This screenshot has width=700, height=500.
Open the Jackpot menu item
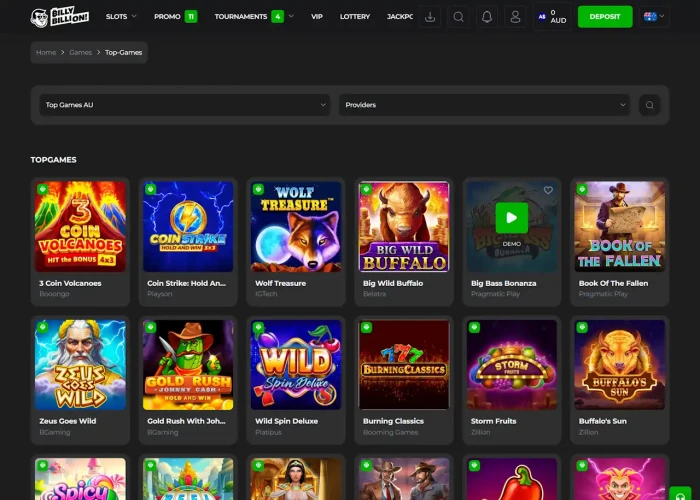click(x=400, y=17)
